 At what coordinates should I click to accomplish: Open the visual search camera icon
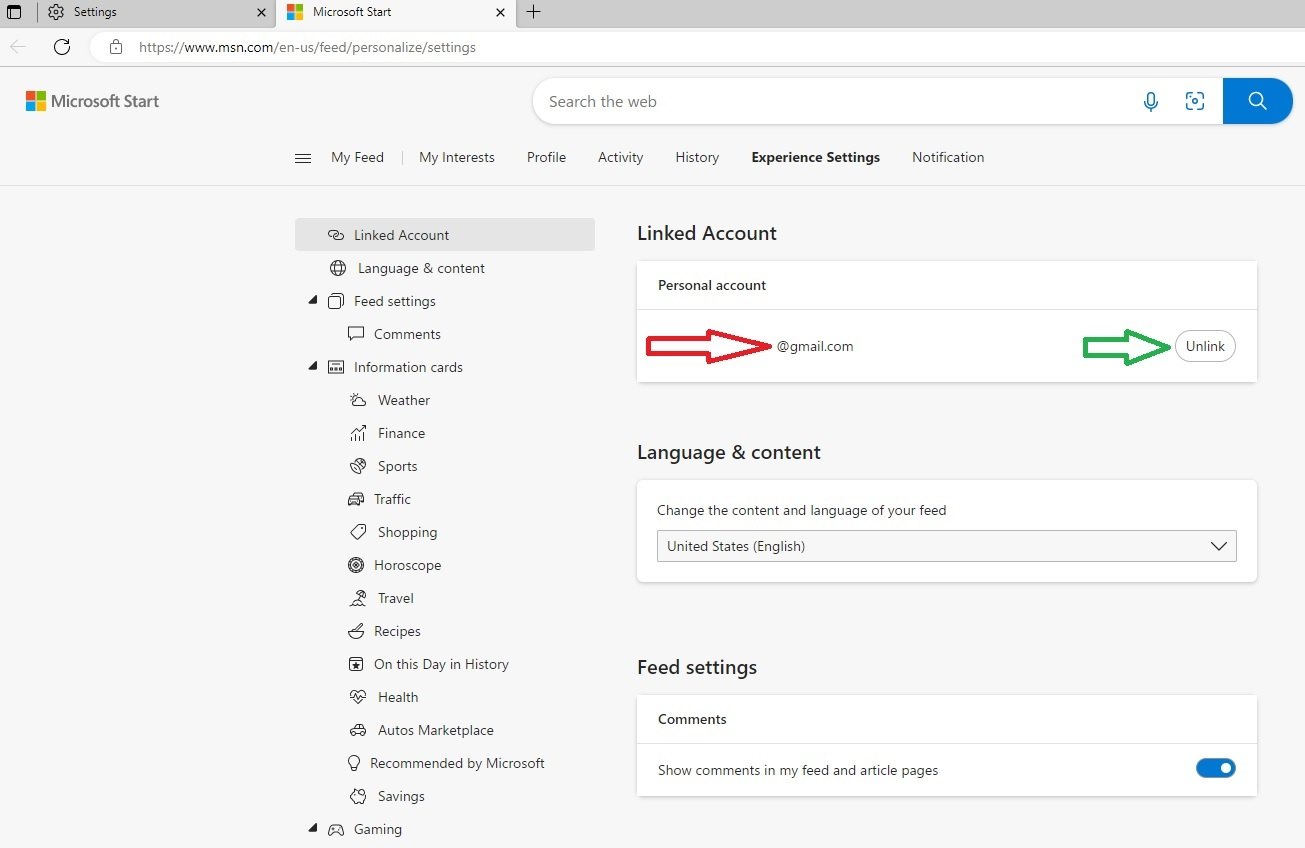click(1195, 101)
